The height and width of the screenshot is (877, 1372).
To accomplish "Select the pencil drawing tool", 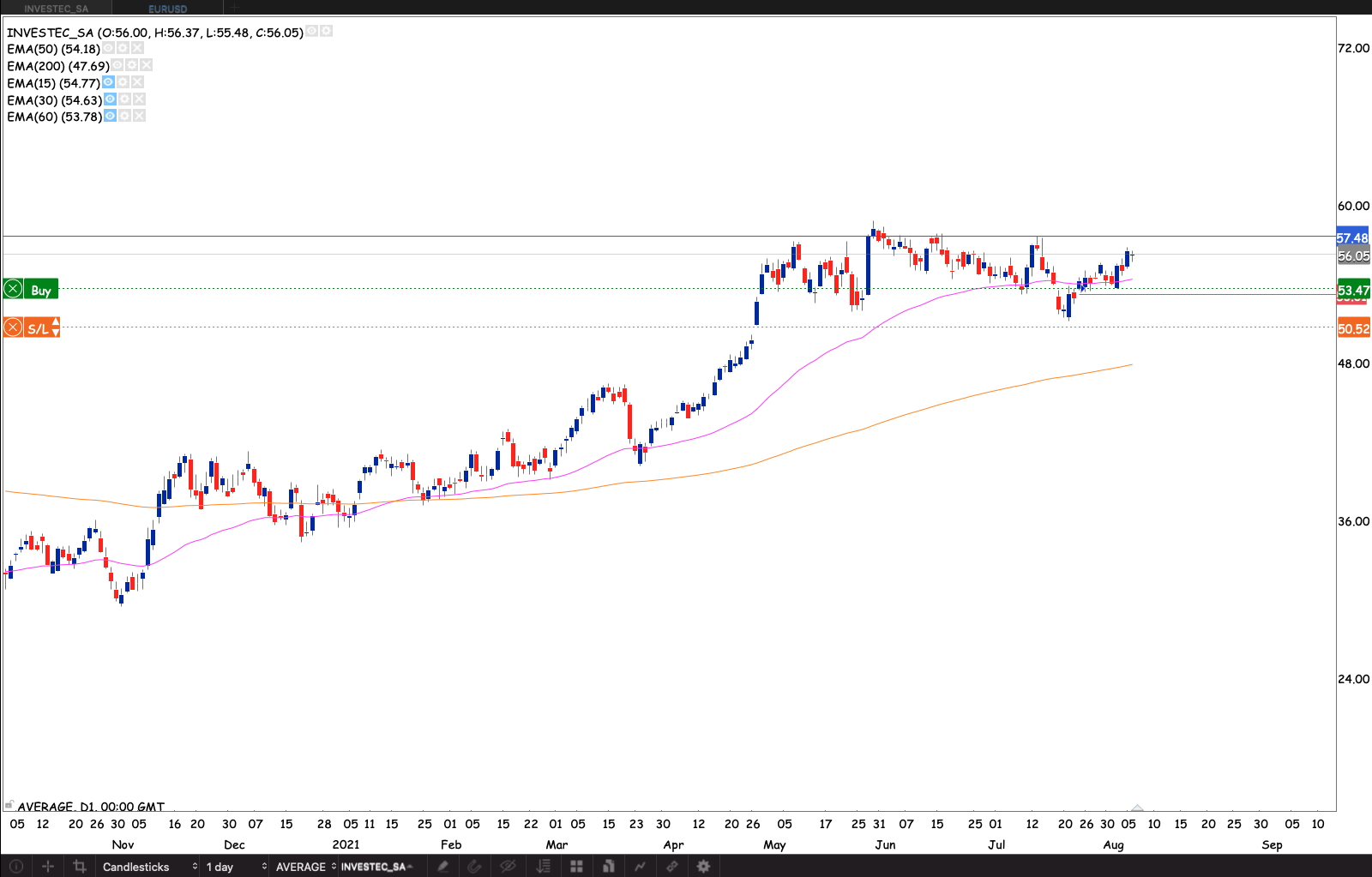I will (442, 866).
